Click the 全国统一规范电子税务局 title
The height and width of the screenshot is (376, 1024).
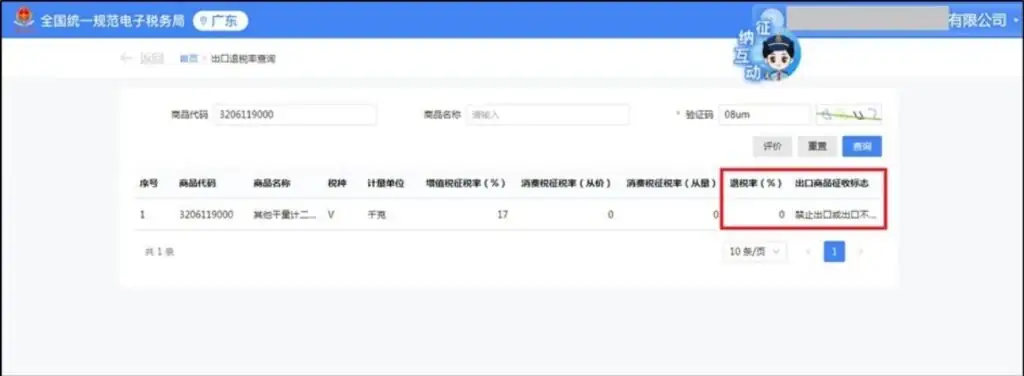click(x=112, y=21)
